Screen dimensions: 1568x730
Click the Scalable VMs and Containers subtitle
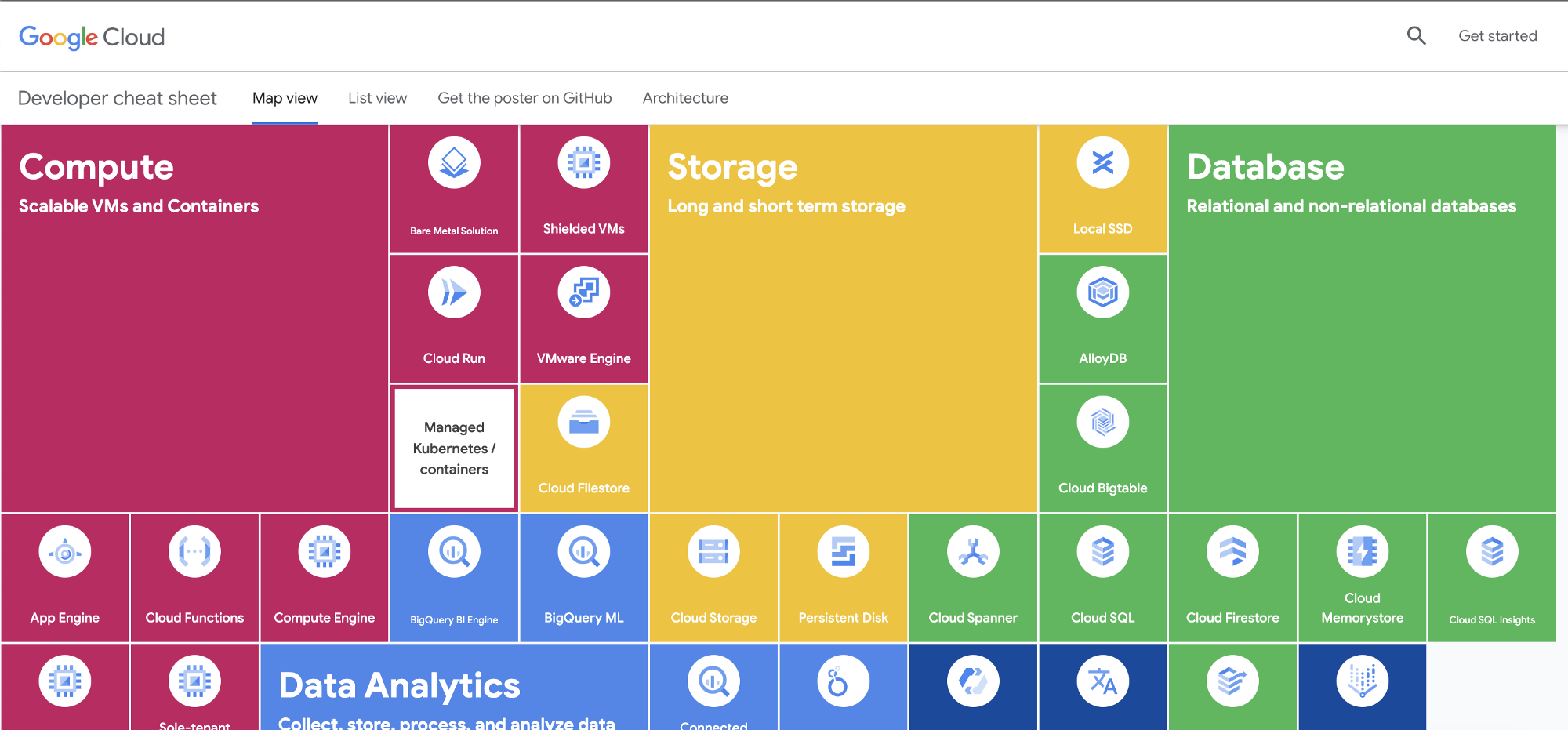click(139, 206)
